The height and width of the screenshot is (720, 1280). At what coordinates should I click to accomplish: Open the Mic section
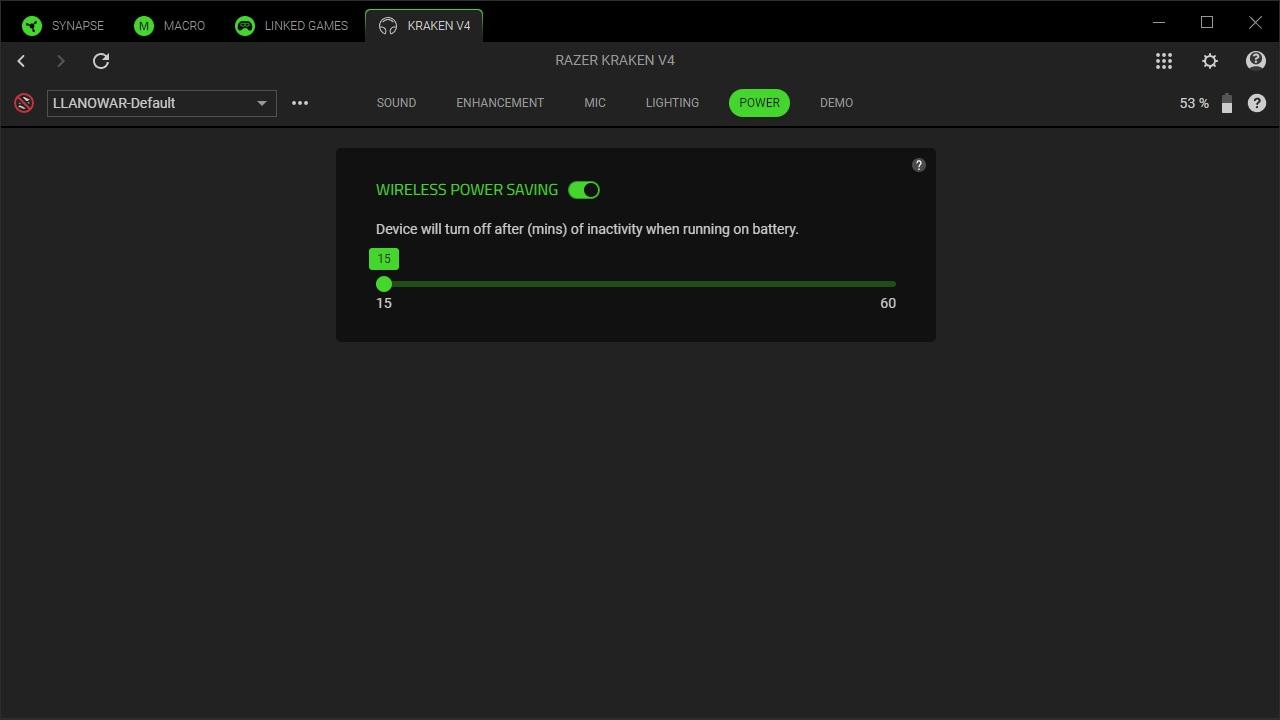click(595, 103)
